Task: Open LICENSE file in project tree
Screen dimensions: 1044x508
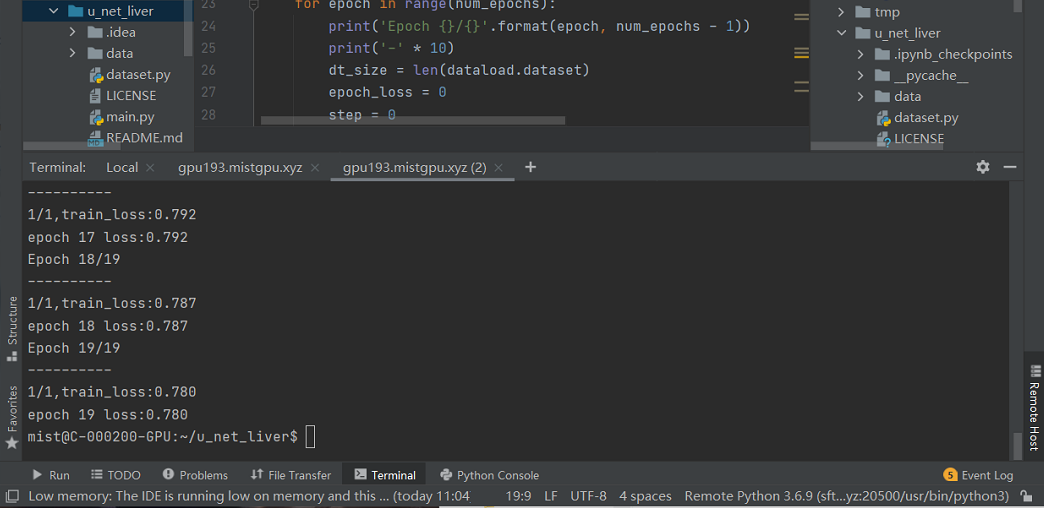Action: [131, 96]
